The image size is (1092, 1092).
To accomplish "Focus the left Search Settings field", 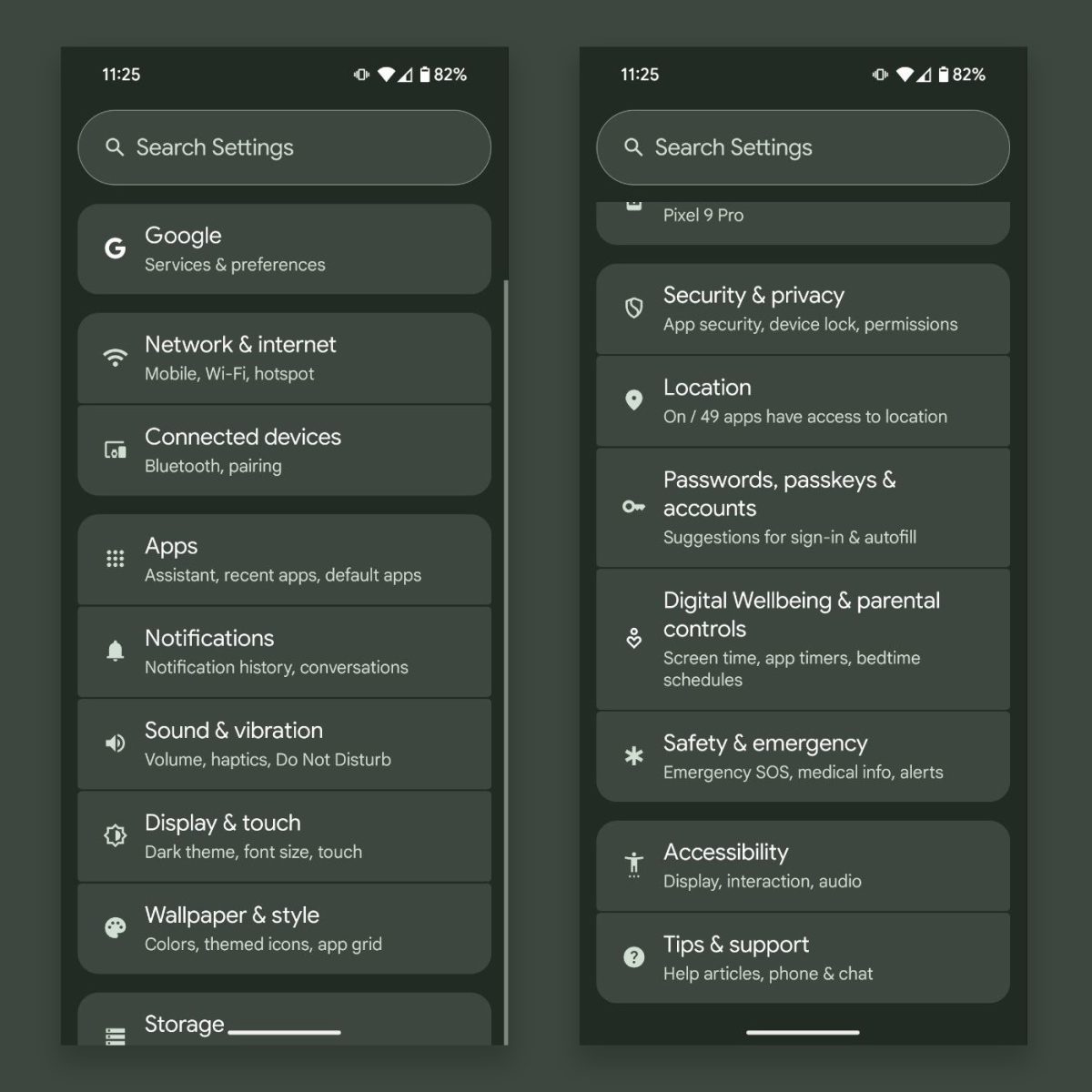I will pyautogui.click(x=284, y=147).
